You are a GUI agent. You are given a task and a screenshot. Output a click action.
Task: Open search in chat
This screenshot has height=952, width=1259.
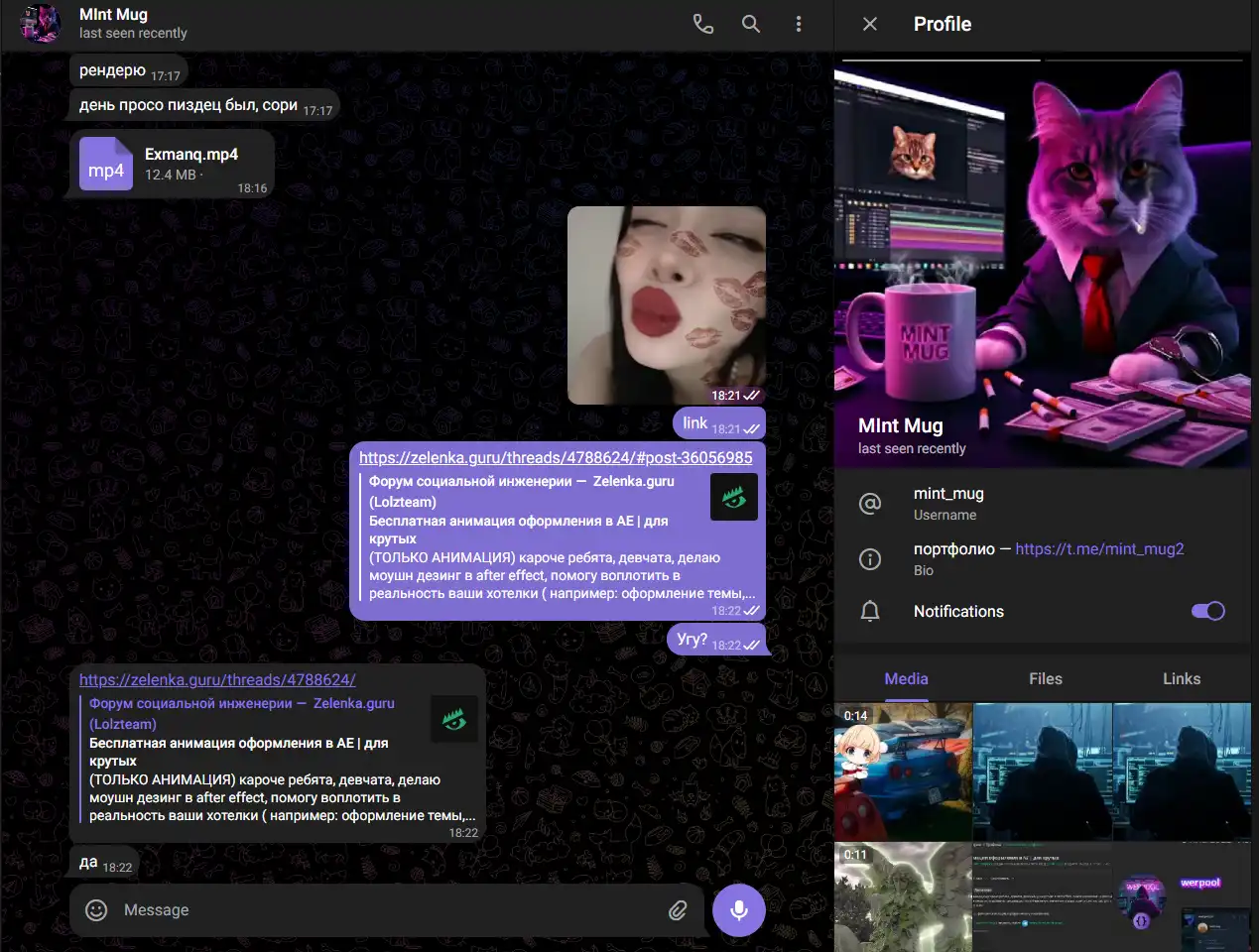pos(751,24)
